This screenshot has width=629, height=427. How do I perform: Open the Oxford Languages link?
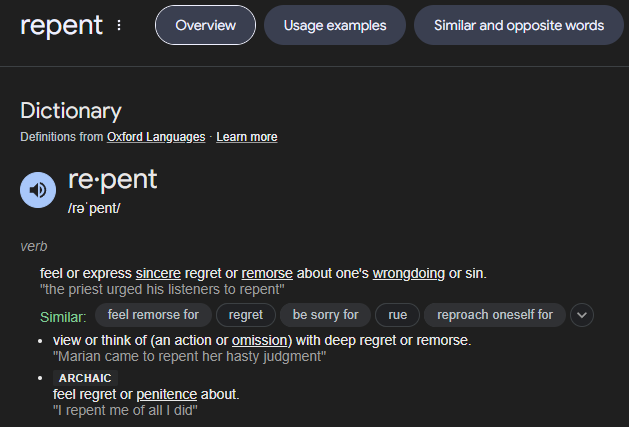pos(156,137)
